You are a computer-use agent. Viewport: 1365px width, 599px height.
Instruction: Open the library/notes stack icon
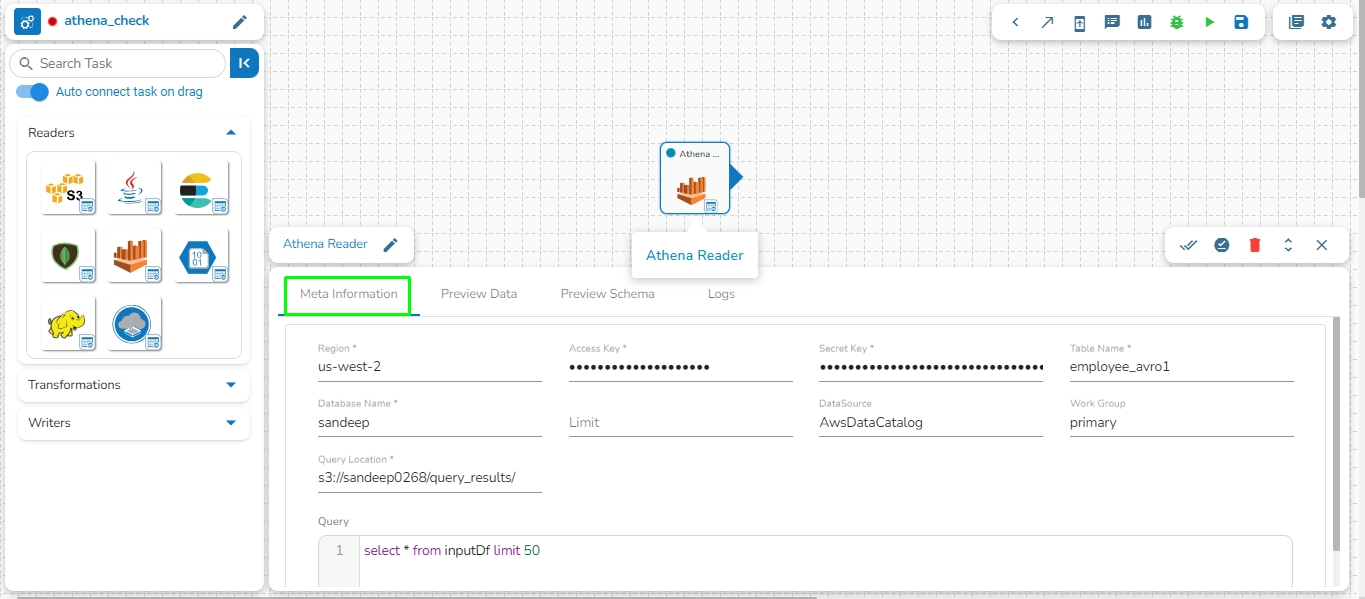pyautogui.click(x=1296, y=22)
